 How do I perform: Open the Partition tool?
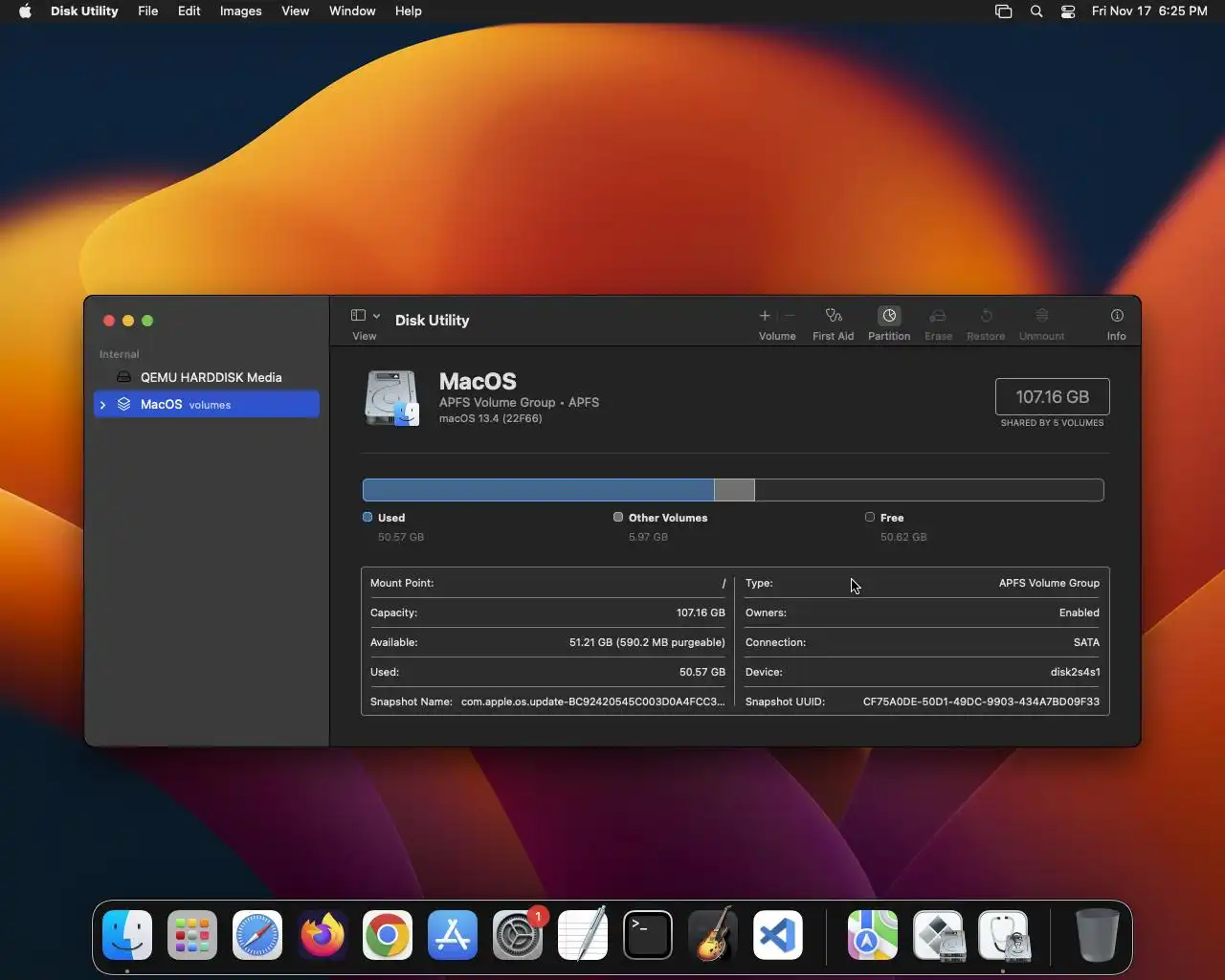[x=889, y=315]
